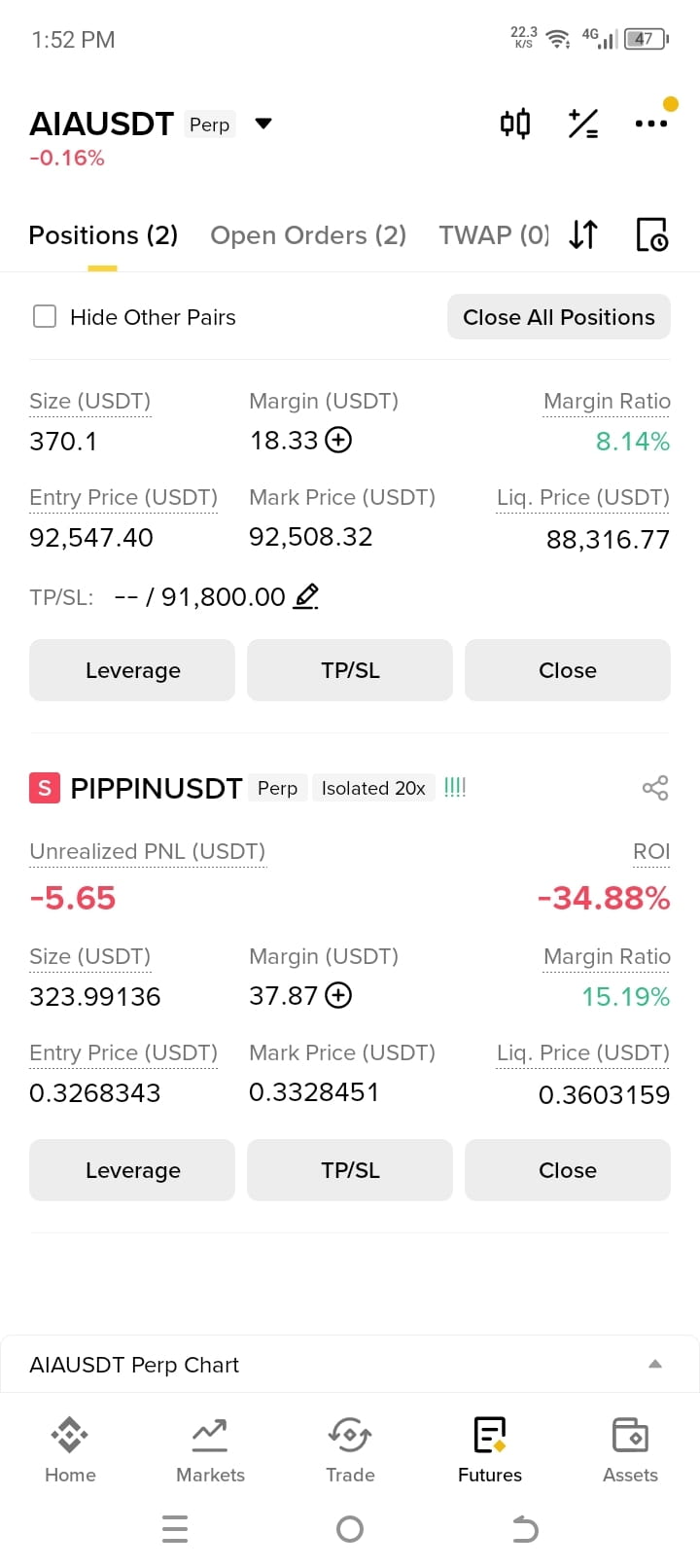This screenshot has height=1568, width=700.
Task: Open the AIAUSDT pair dropdown arrow
Action: click(262, 124)
